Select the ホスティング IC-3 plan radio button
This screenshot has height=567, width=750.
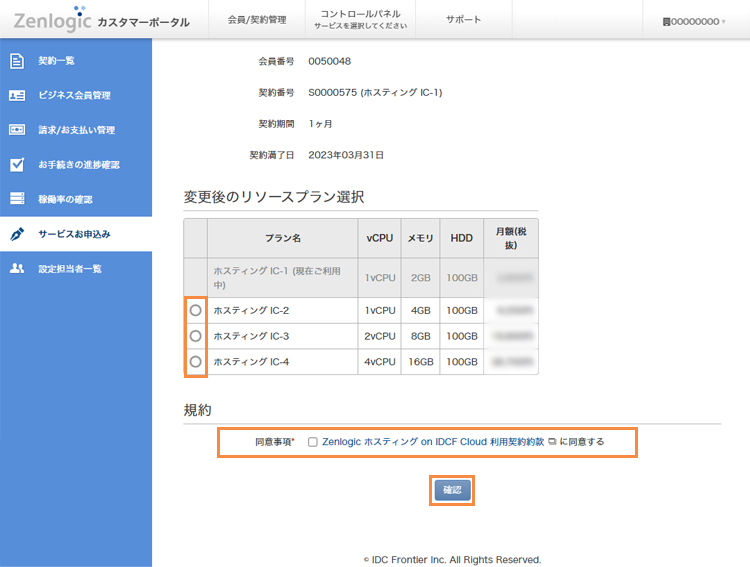point(195,336)
